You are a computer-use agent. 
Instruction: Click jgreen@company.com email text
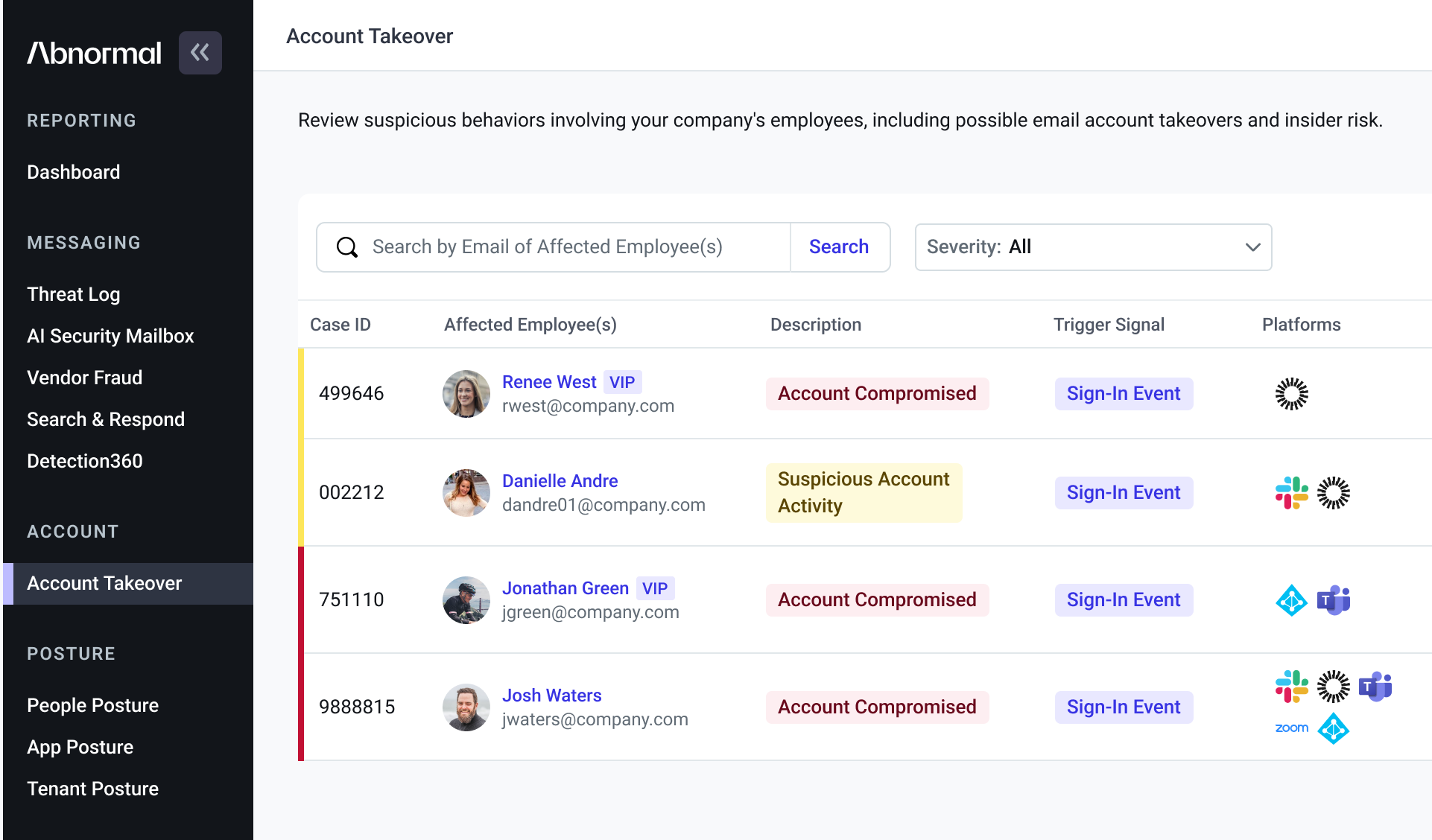click(590, 613)
